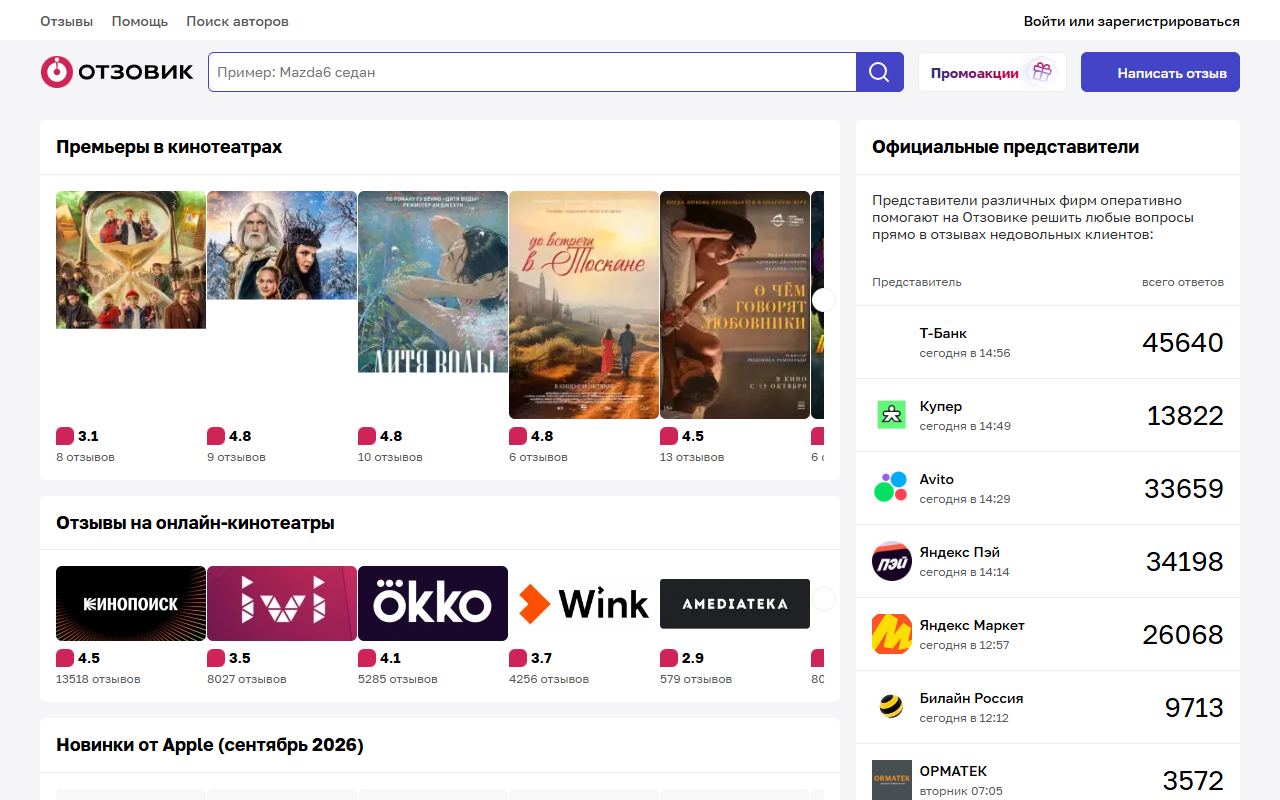Click the Отзовик logo icon
The height and width of the screenshot is (800, 1280).
(57, 72)
